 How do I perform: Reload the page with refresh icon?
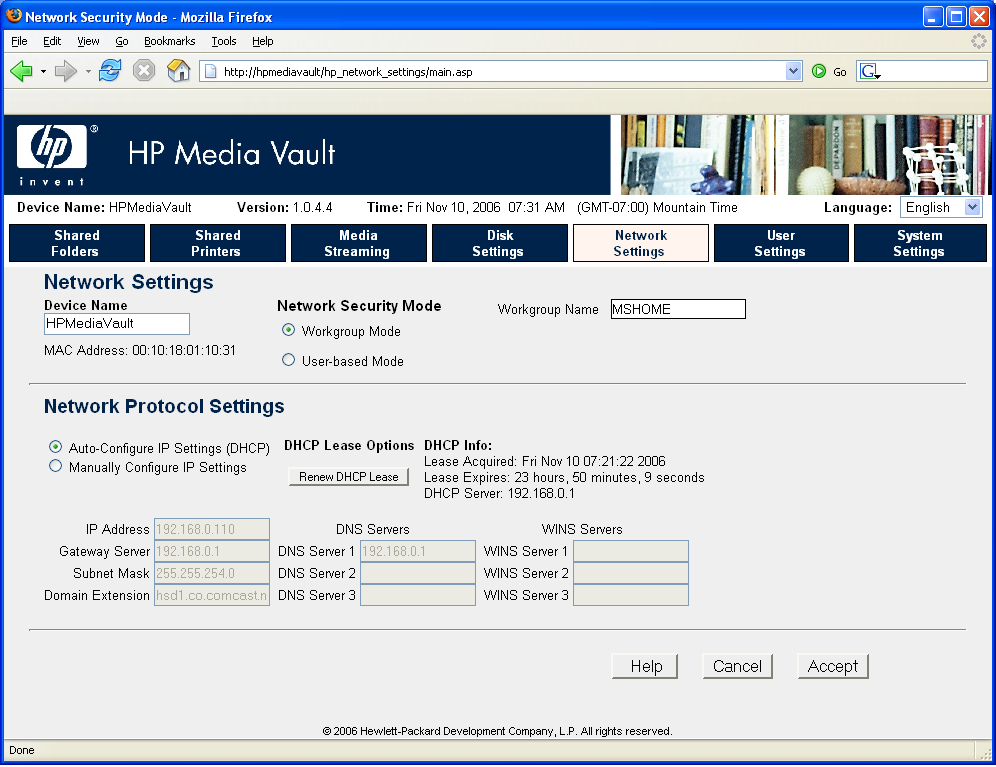[x=110, y=71]
